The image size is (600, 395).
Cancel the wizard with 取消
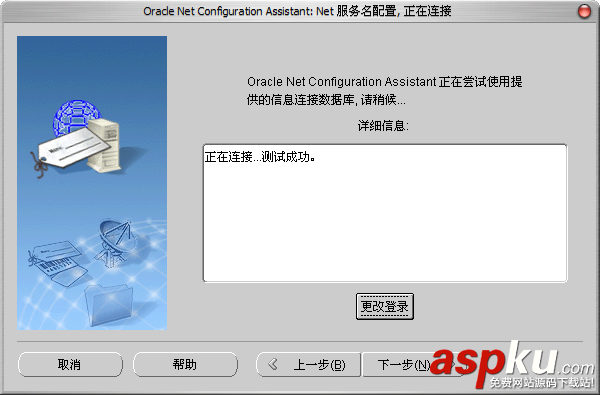(x=70, y=364)
